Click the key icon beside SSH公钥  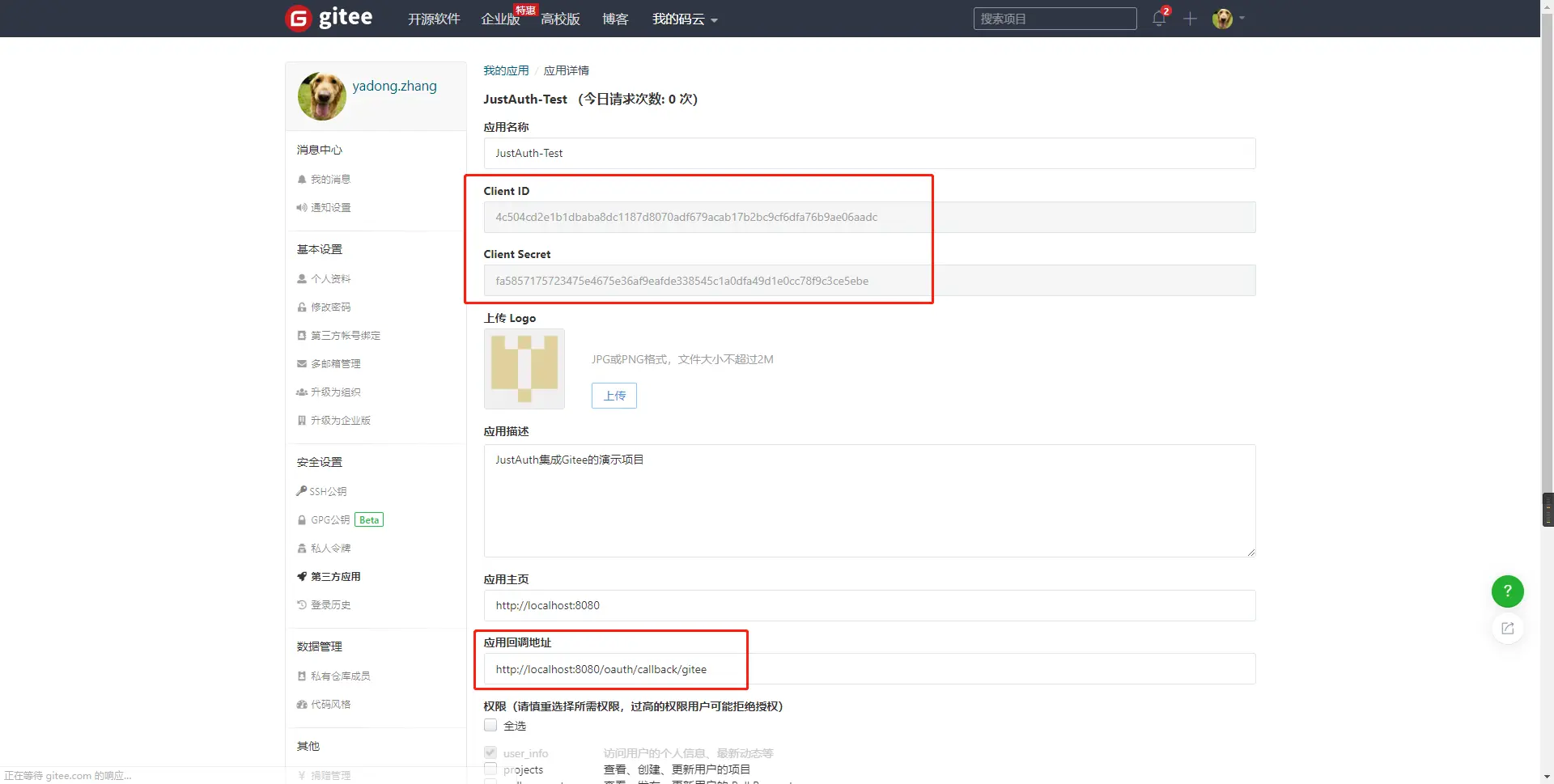pyautogui.click(x=301, y=491)
